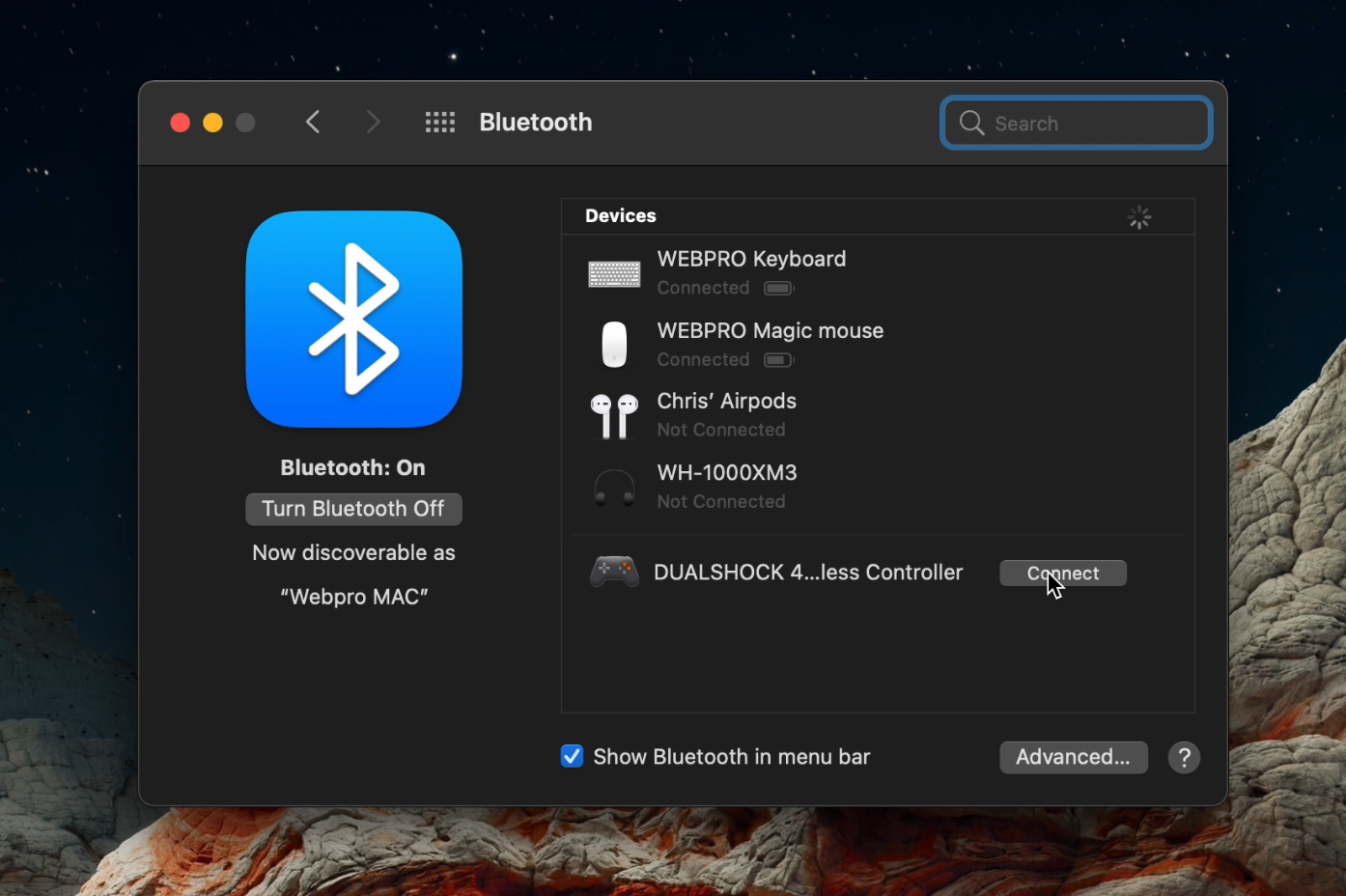Go back with the left chevron

pos(313,123)
